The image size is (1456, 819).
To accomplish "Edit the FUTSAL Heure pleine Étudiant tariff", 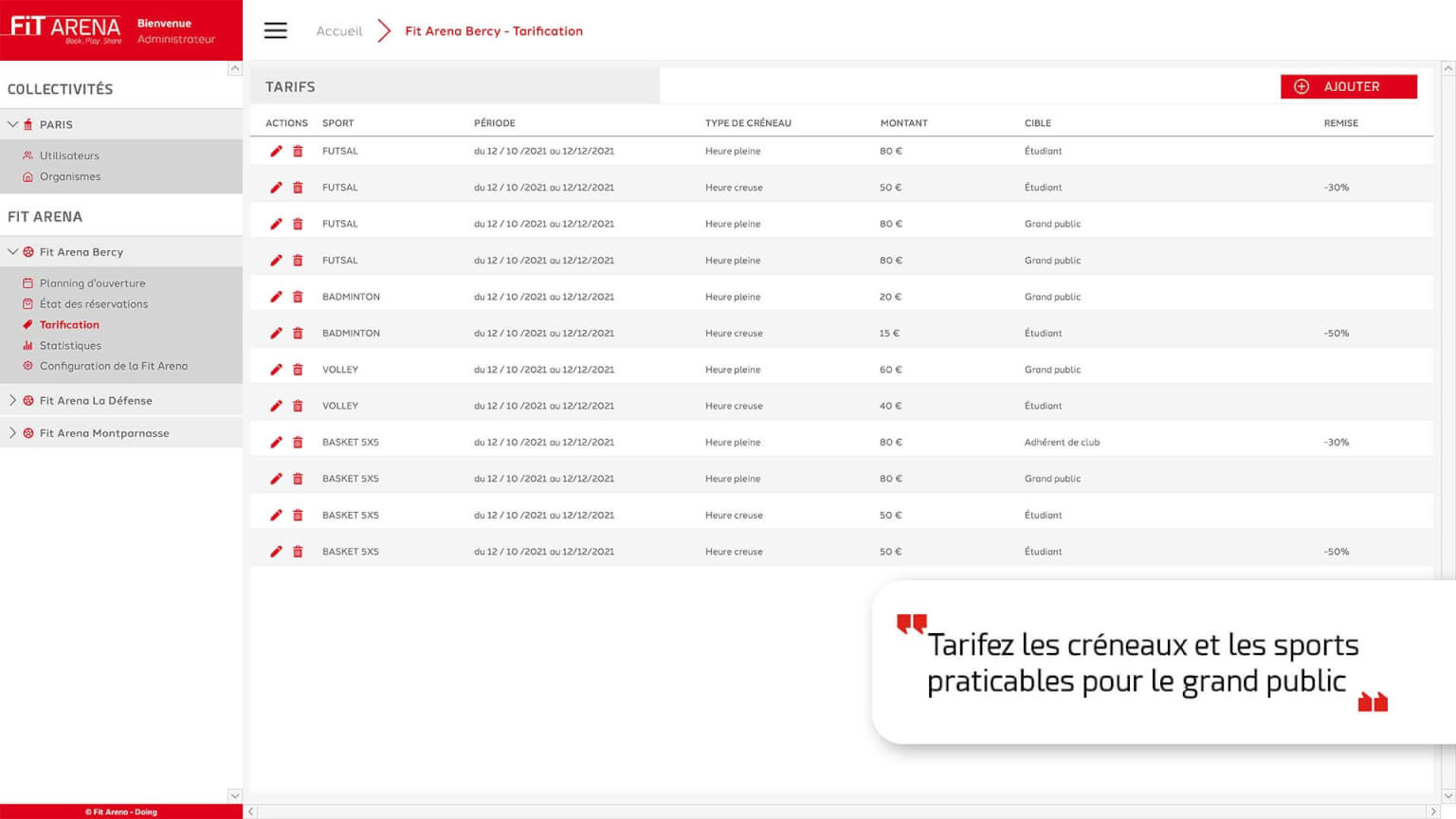I will point(276,151).
